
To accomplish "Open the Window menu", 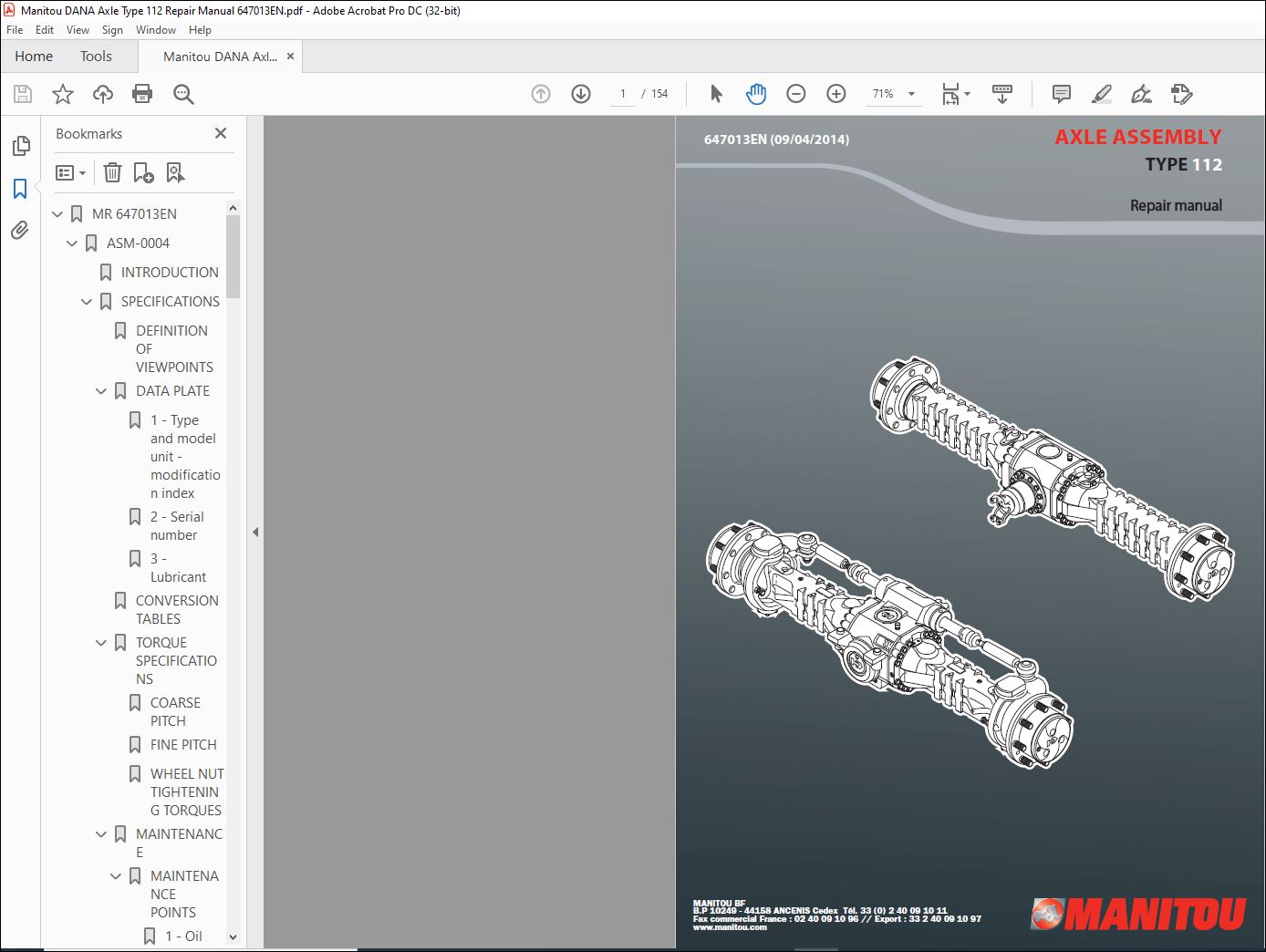I will (156, 30).
